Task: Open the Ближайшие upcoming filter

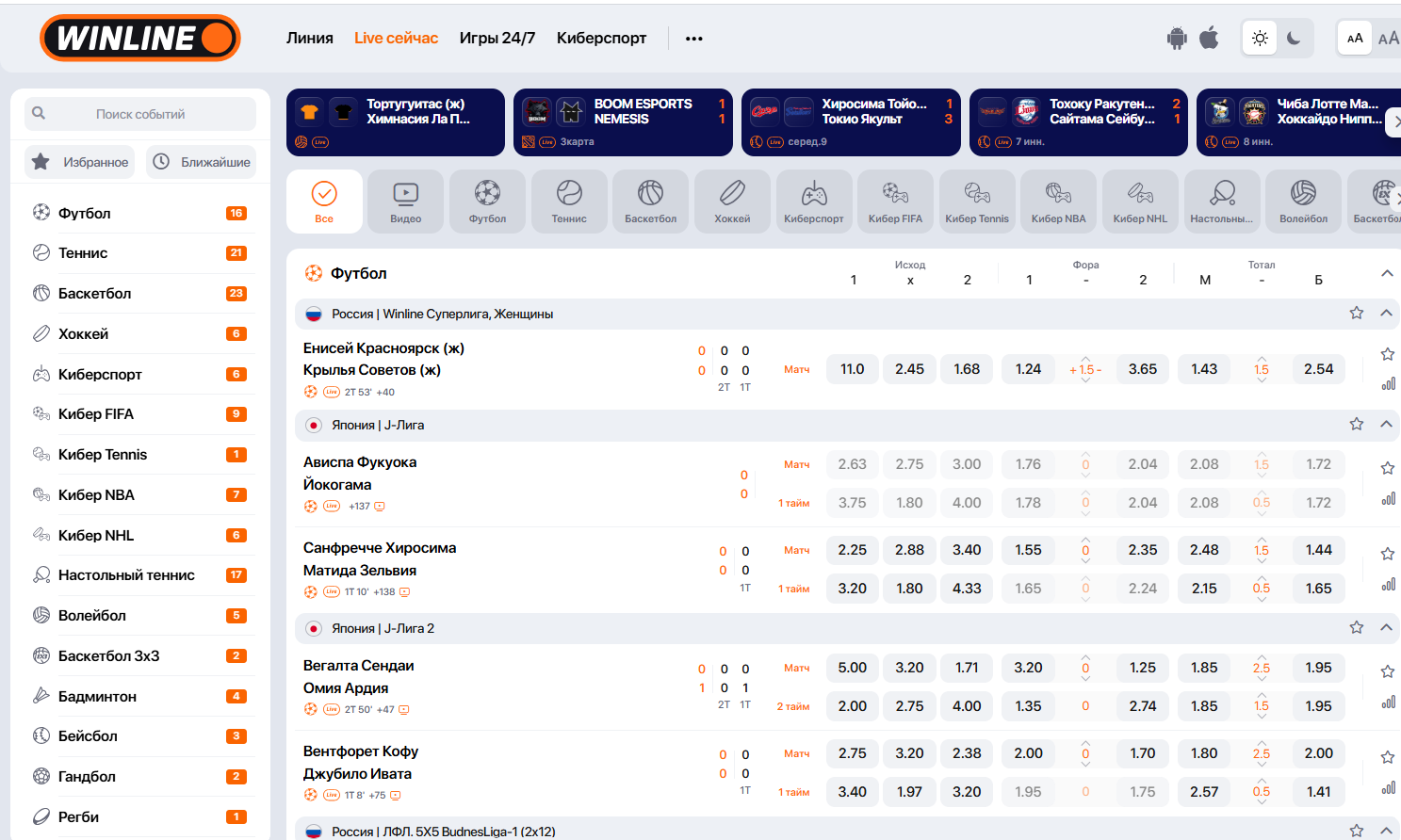Action: (202, 162)
